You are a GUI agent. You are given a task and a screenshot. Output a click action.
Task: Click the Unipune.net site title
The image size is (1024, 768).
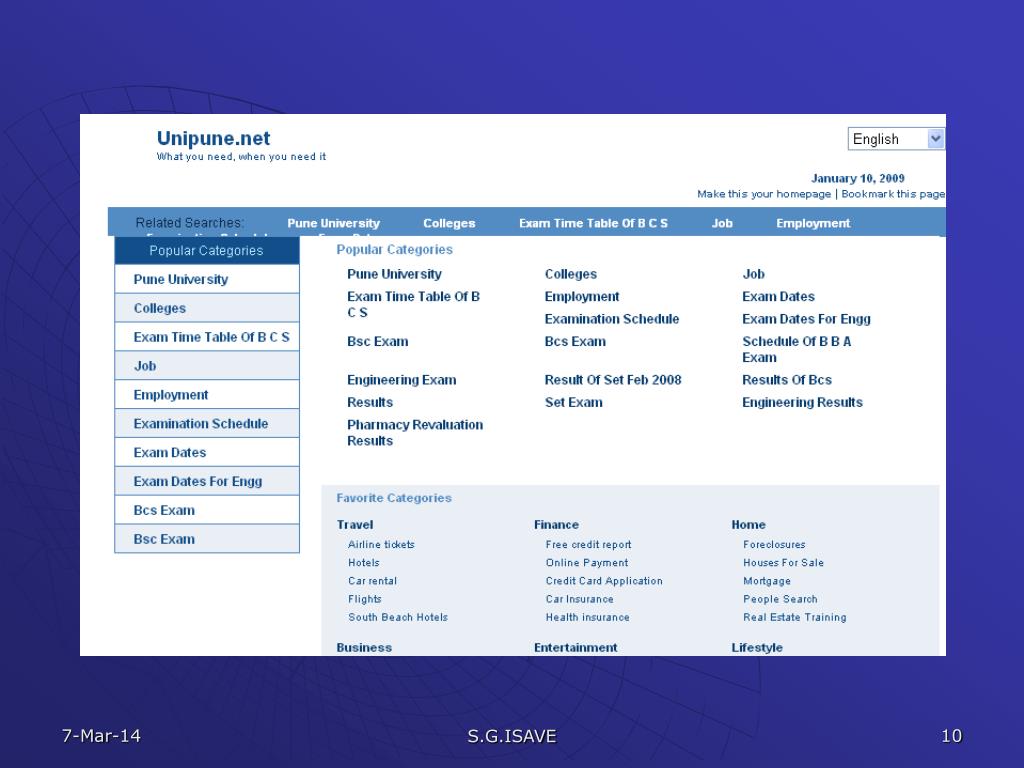213,138
